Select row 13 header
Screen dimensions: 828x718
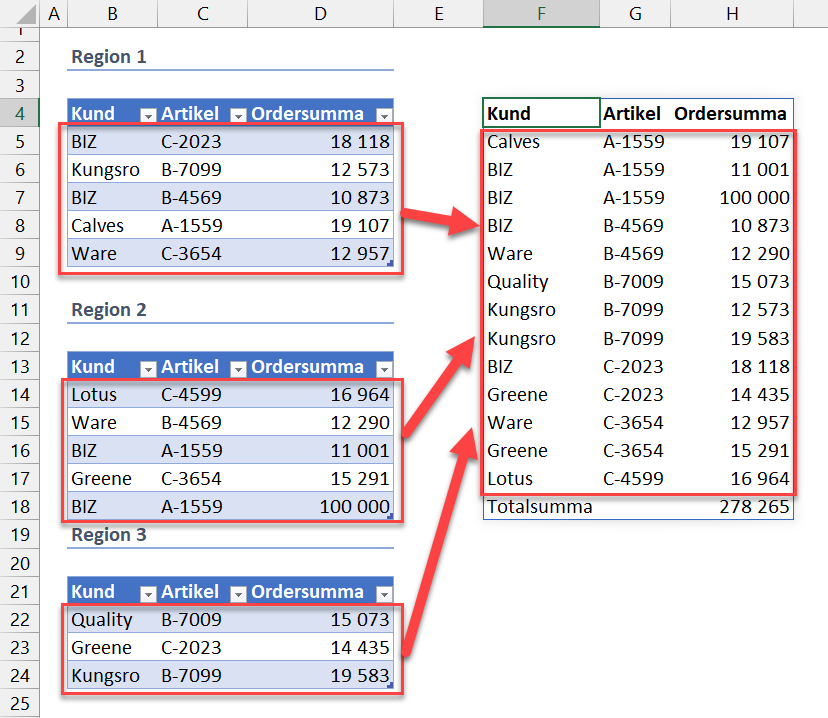20,366
